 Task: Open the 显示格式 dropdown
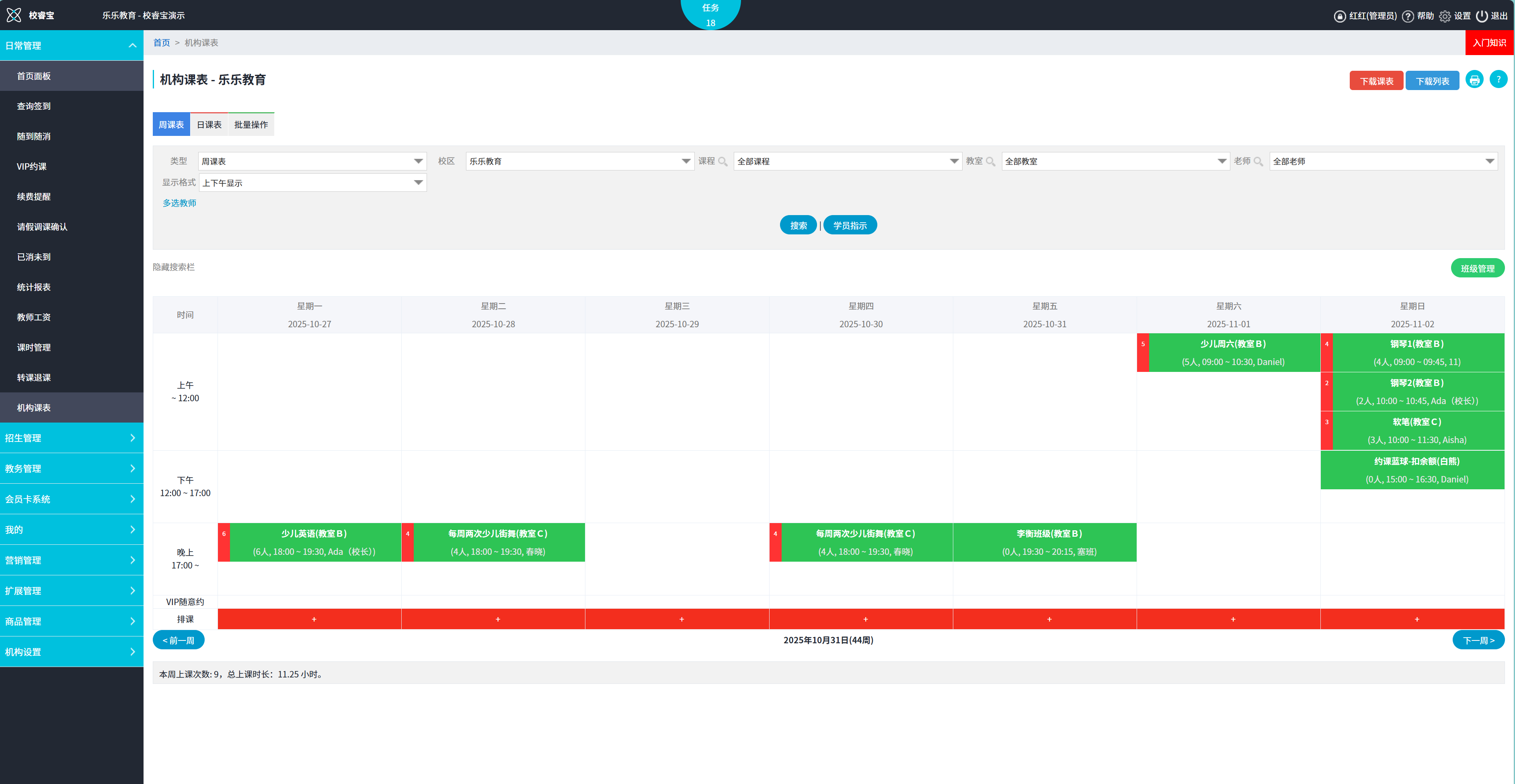tap(312, 183)
